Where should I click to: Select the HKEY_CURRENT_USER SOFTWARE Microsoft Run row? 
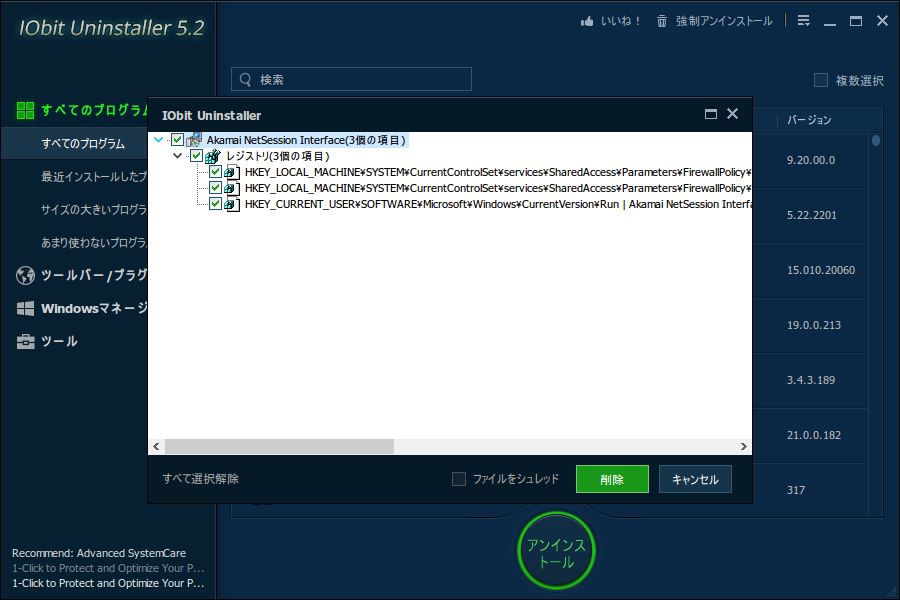pyautogui.click(x=498, y=204)
